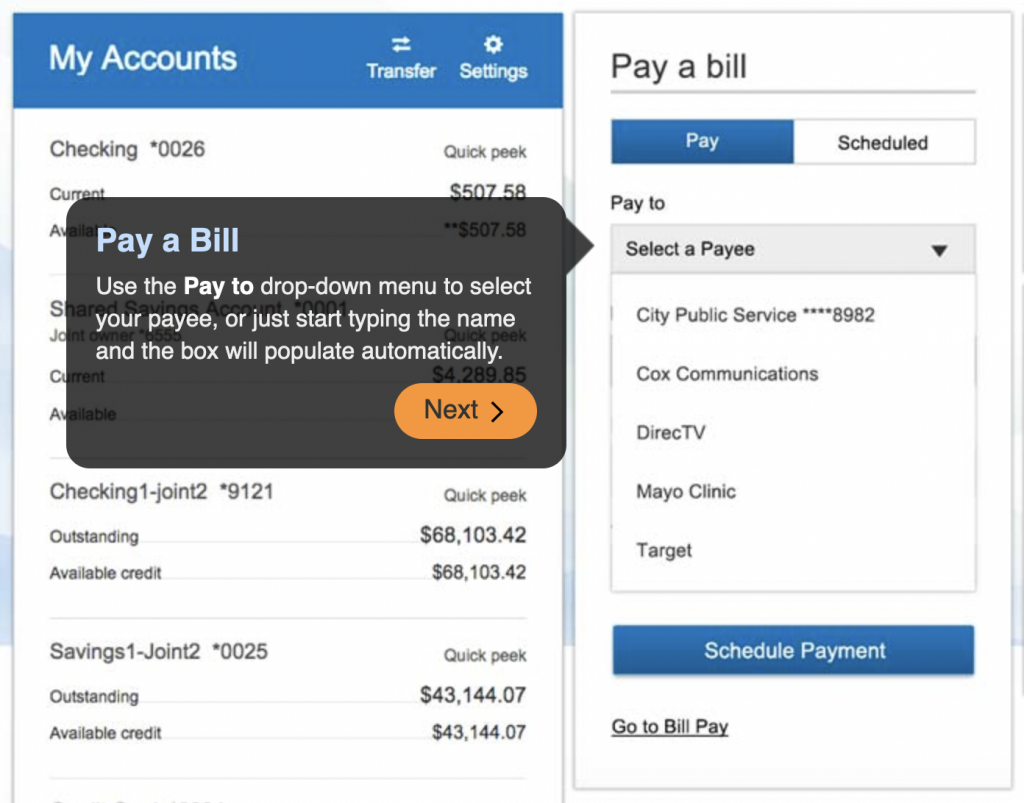This screenshot has height=803, width=1024.
Task: Click the Schedule Payment button
Action: pyautogui.click(x=793, y=650)
